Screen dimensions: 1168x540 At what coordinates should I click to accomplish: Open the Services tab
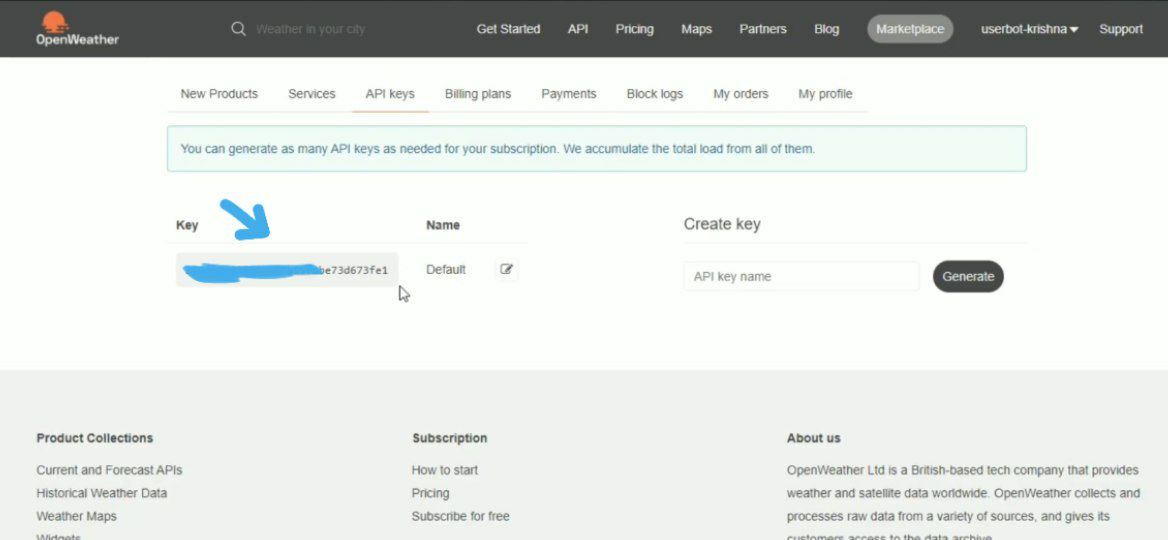coord(312,94)
